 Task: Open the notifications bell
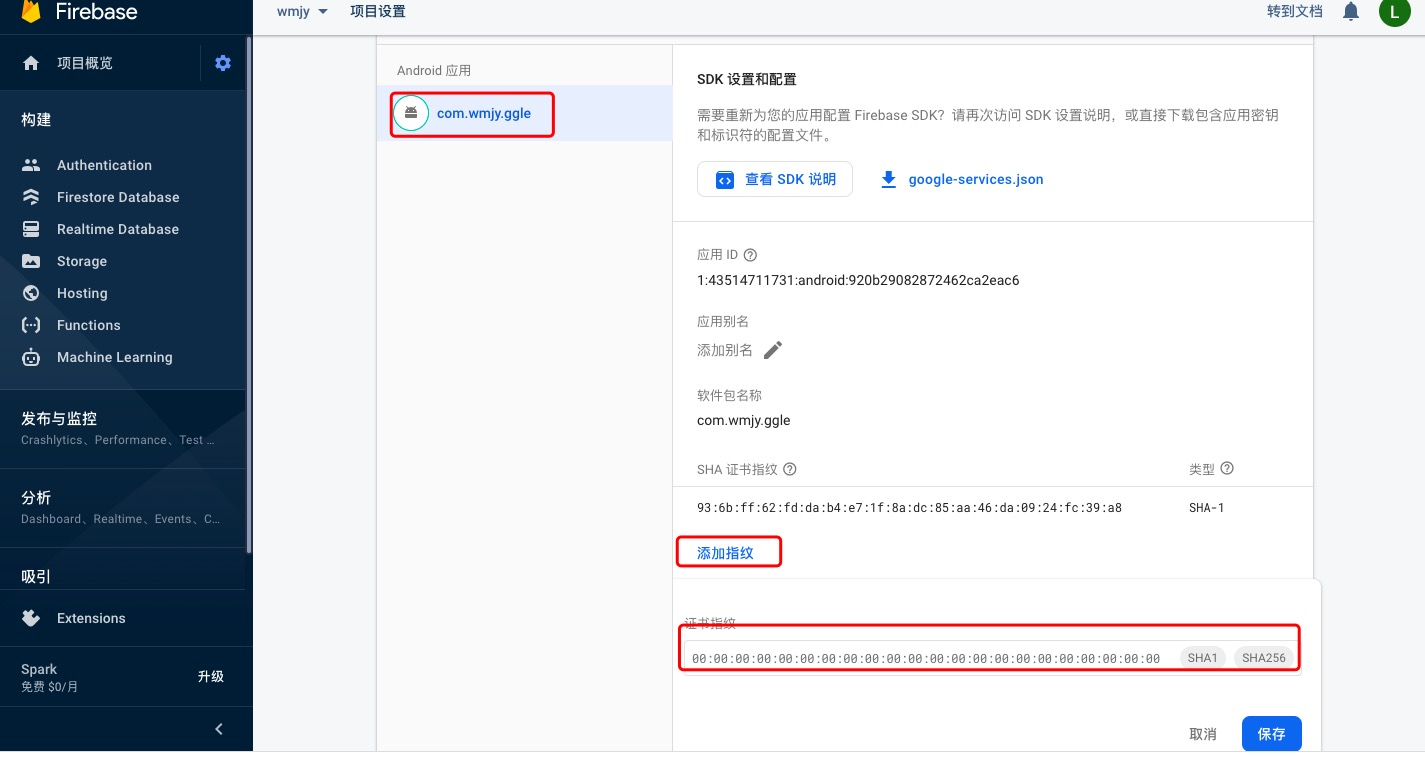pos(1350,11)
